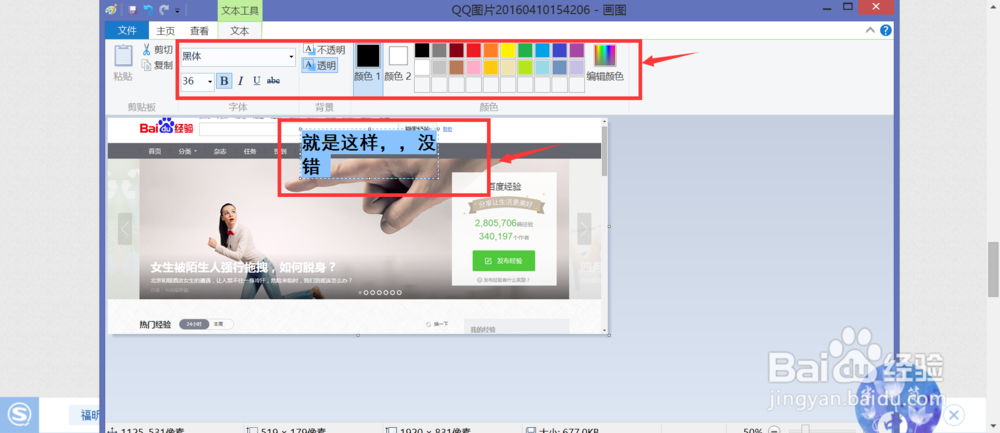Screen dimensions: 1000x433
Task: Click the Sogou S icon at bottom left
Action: coord(18,415)
